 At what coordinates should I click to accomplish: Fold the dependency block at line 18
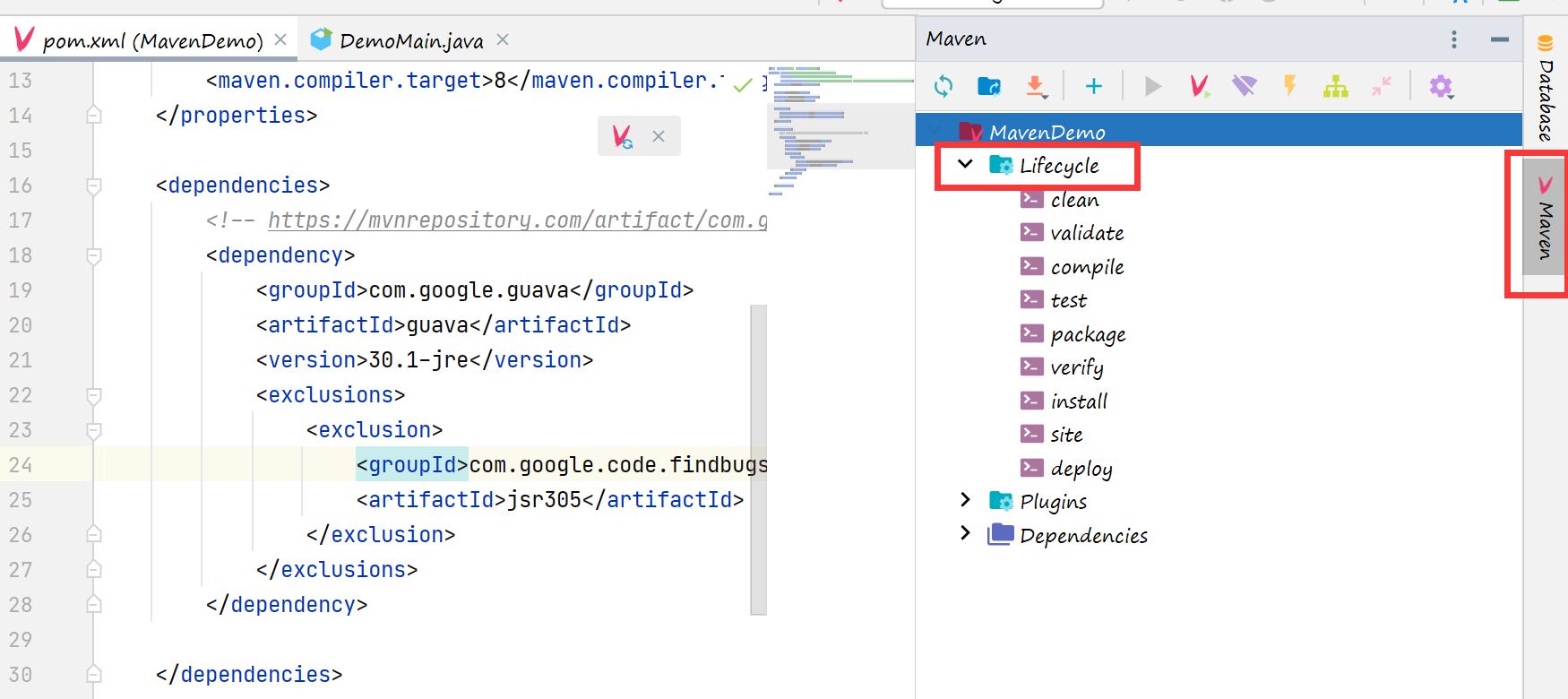pyautogui.click(x=94, y=255)
